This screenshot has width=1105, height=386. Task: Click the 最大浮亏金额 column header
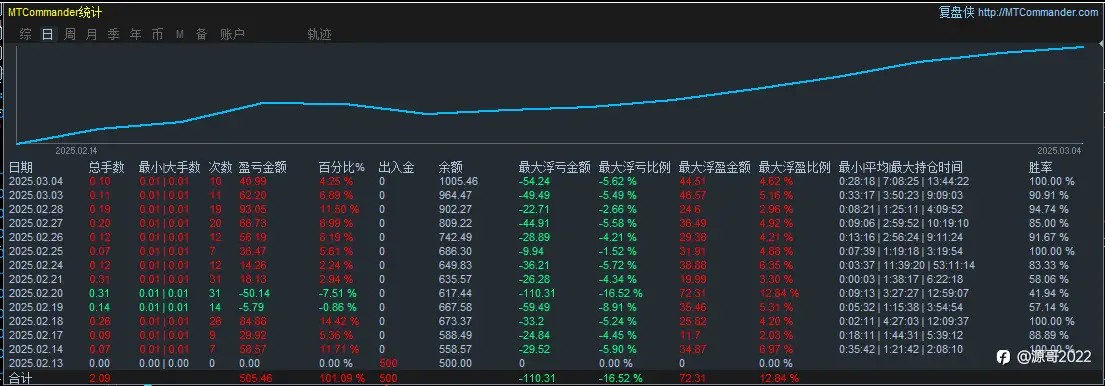[554, 168]
